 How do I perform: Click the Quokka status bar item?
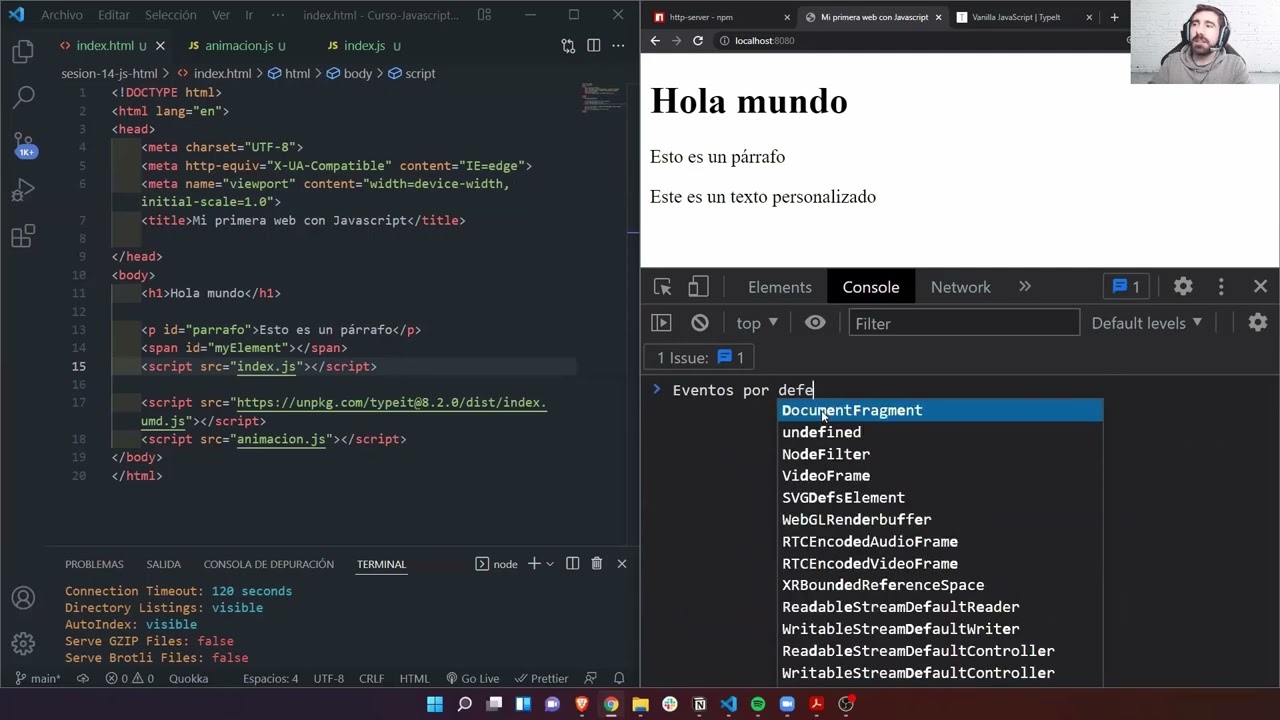(188, 678)
